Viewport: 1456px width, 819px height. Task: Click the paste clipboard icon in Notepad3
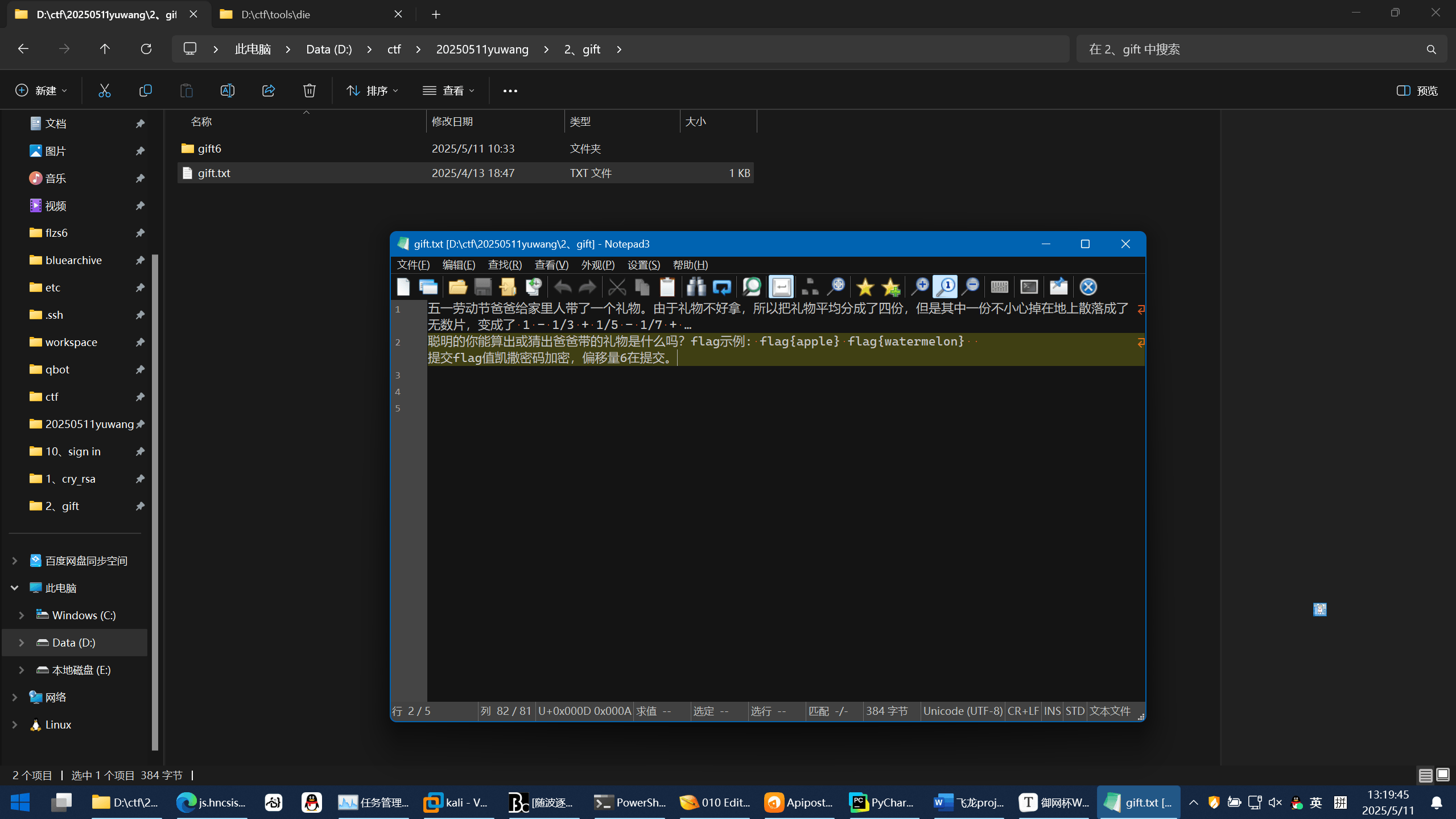(667, 287)
